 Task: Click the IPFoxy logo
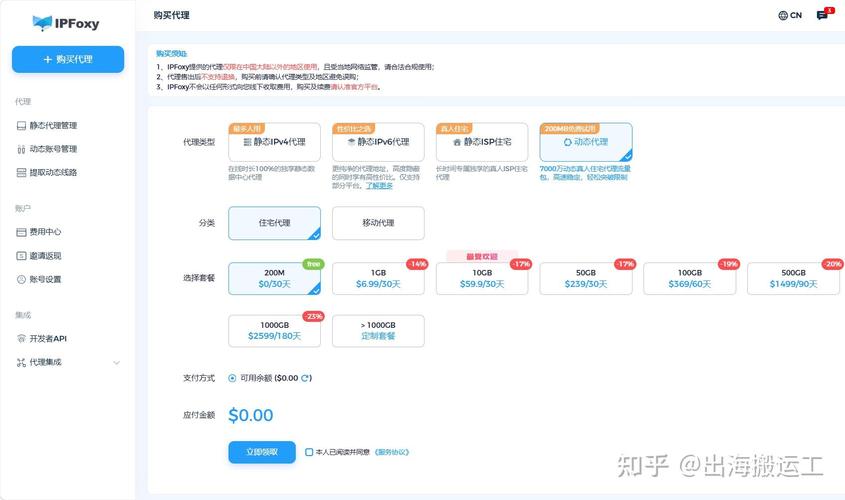66,23
